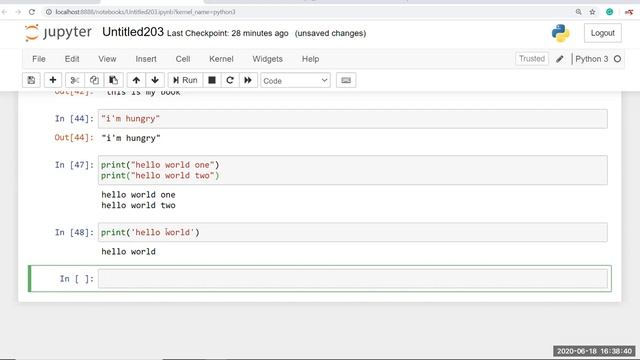Viewport: 640px width, 360px height.
Task: Restart the kernel with circular arrow
Action: coord(230,80)
